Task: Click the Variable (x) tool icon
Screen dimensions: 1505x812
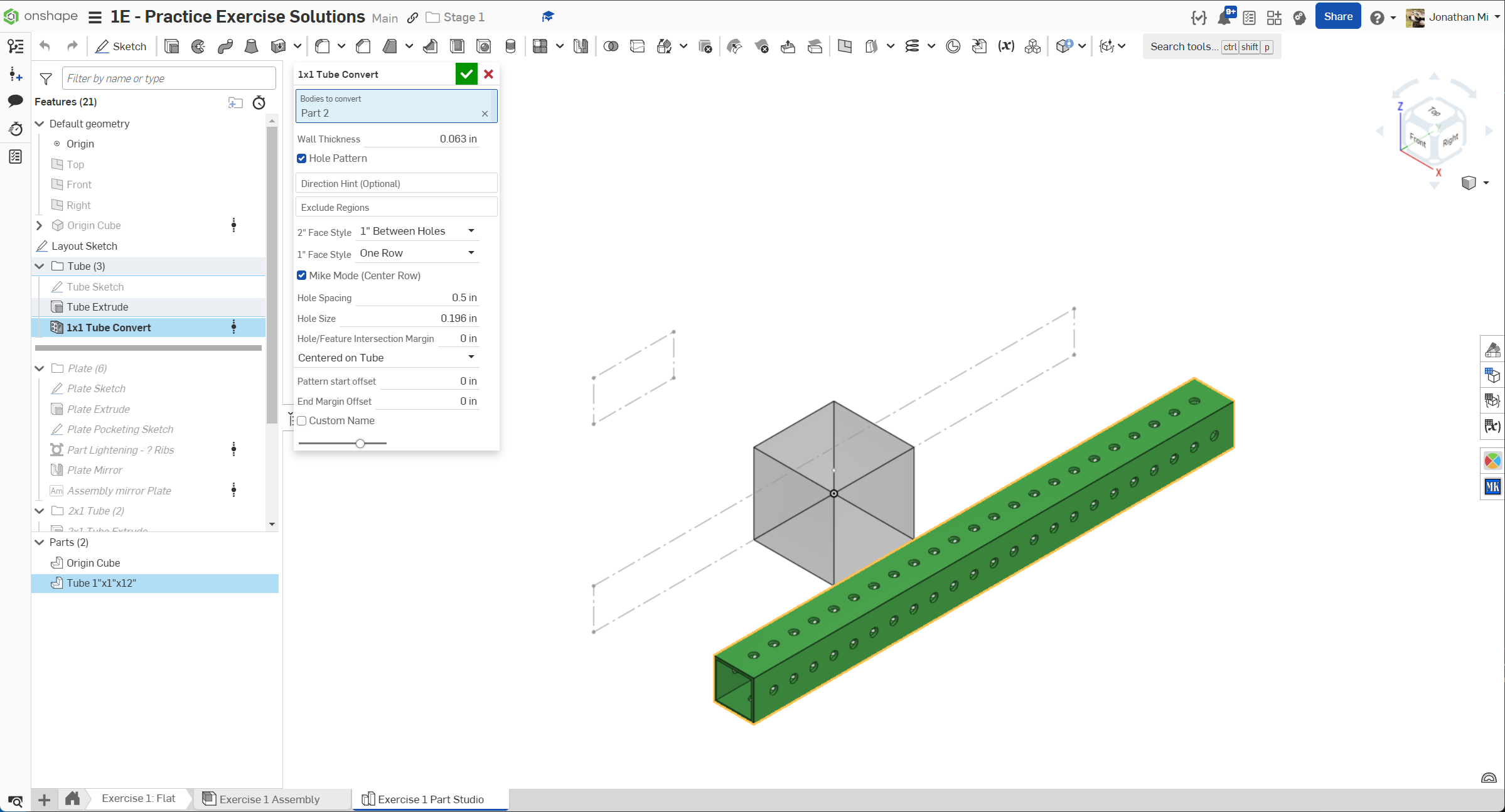Action: [1006, 46]
